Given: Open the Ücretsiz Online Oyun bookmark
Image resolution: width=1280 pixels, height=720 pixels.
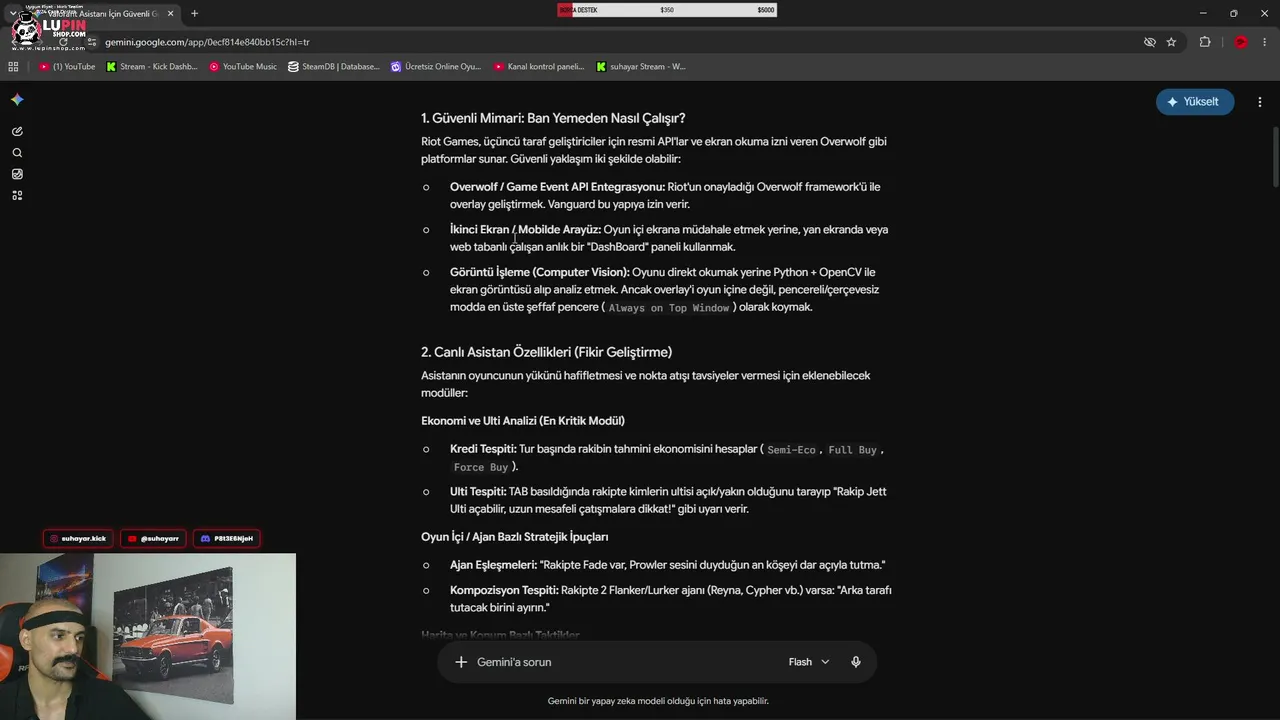Looking at the screenshot, I should [x=436, y=67].
